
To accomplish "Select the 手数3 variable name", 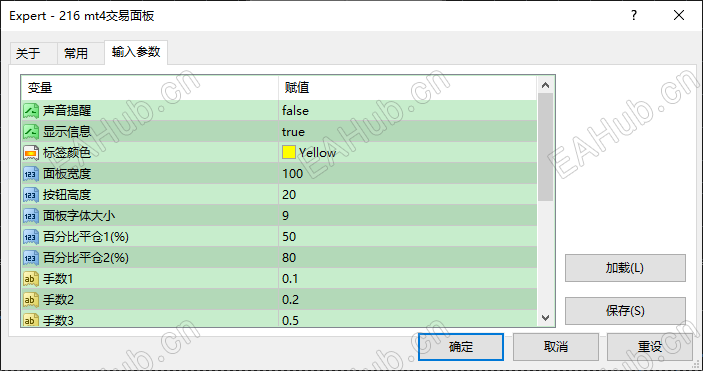I will pyautogui.click(x=58, y=320).
